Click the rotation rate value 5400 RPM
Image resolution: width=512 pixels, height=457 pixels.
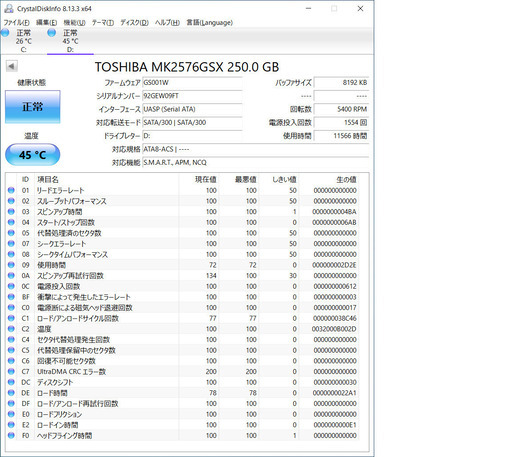click(341, 109)
